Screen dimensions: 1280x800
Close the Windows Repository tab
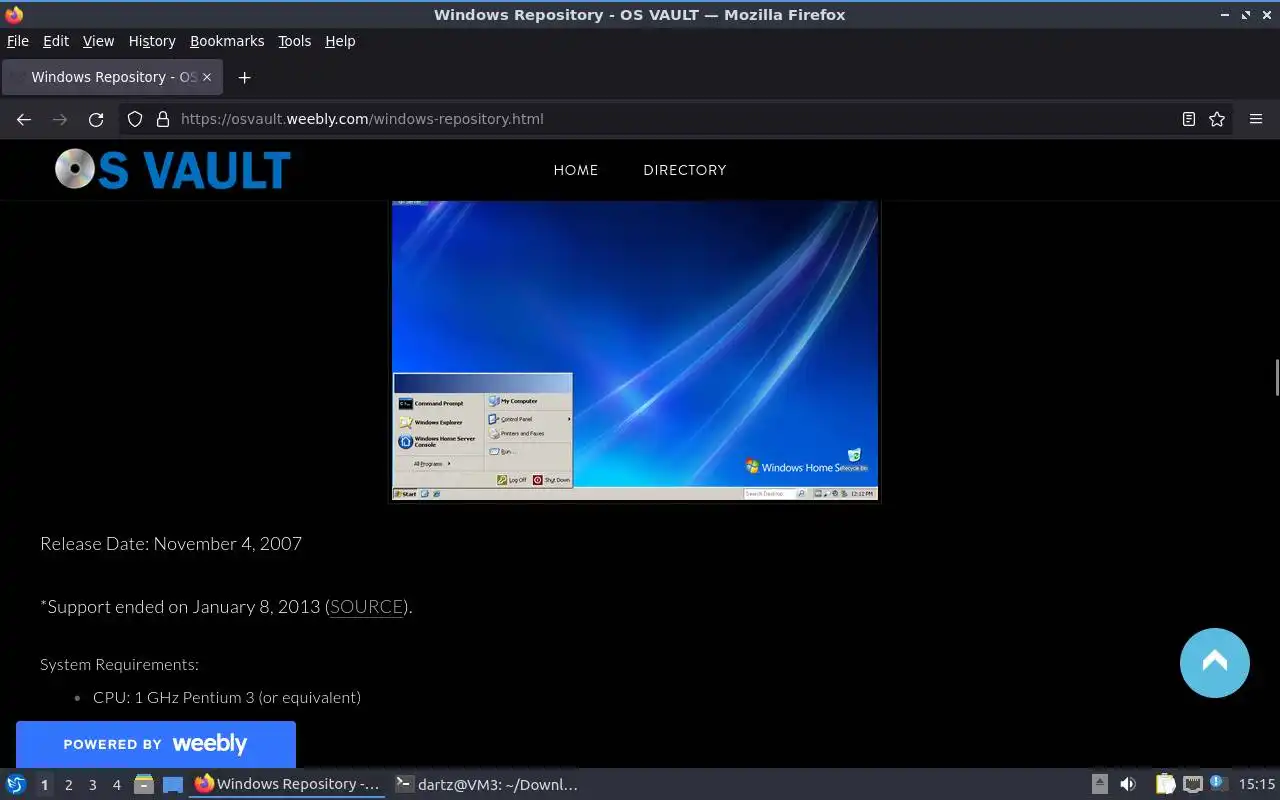207,77
